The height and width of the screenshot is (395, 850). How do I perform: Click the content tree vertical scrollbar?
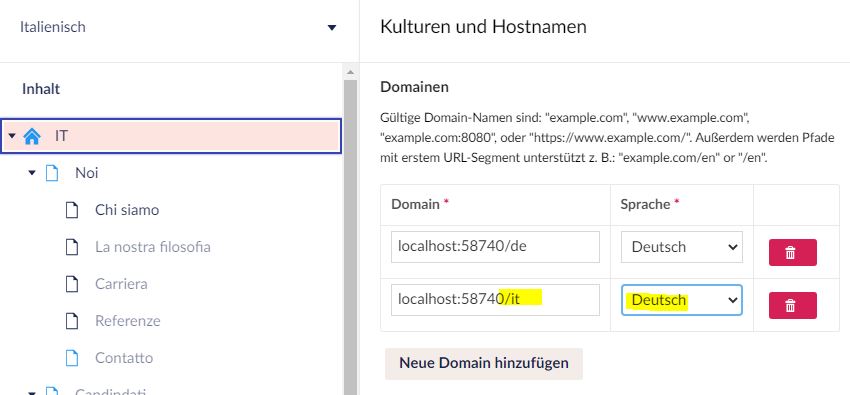pos(350,237)
